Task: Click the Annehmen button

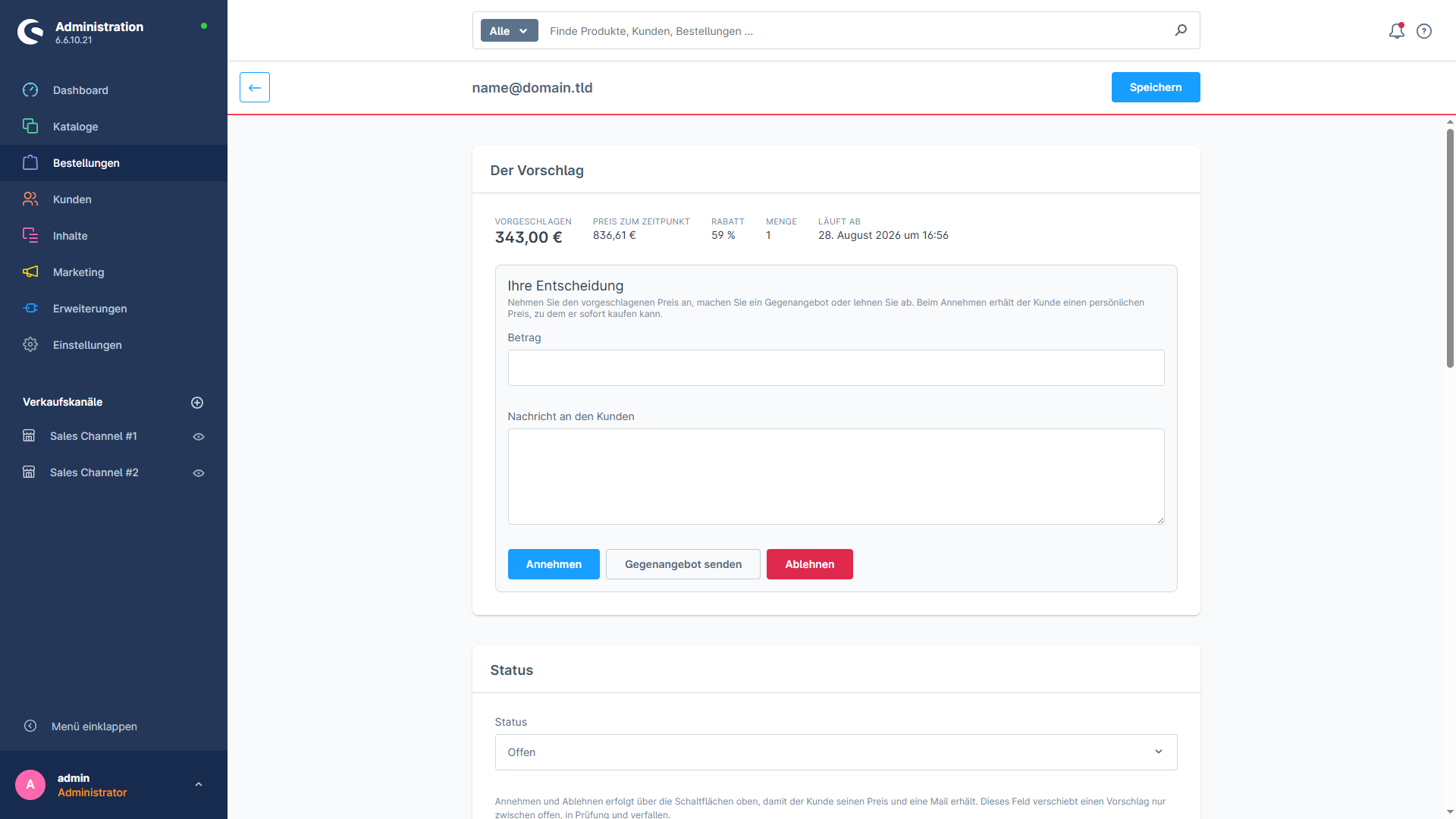Action: pos(554,564)
